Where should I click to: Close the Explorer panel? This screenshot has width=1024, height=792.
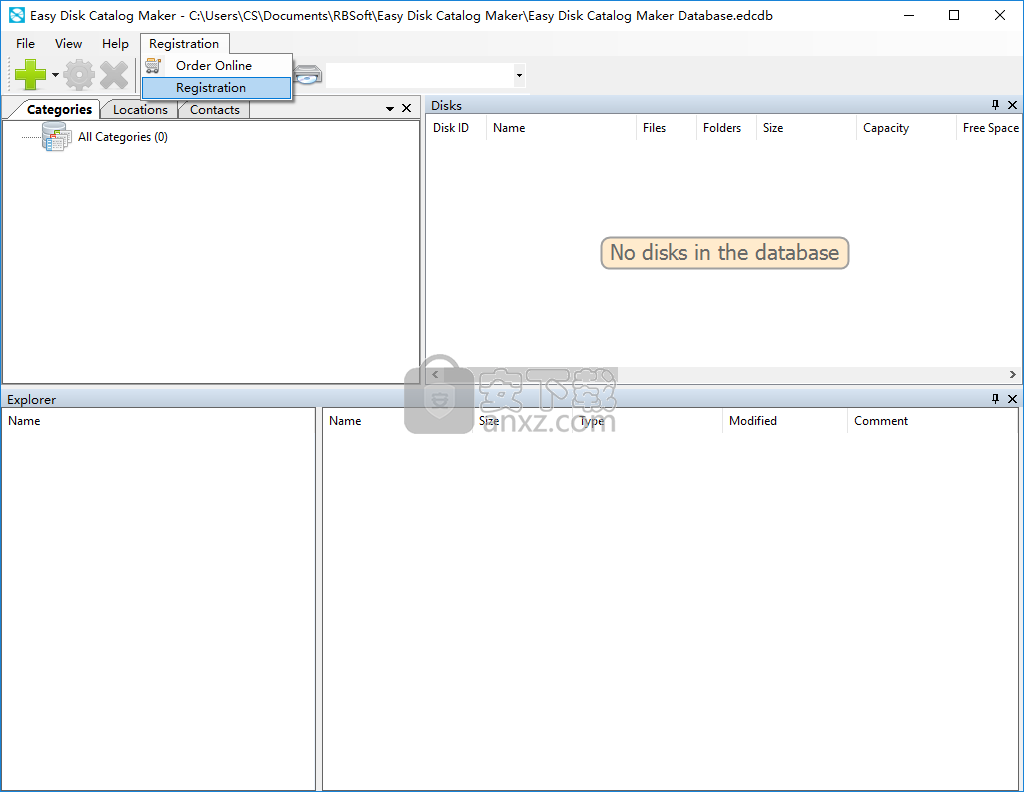(1012, 399)
